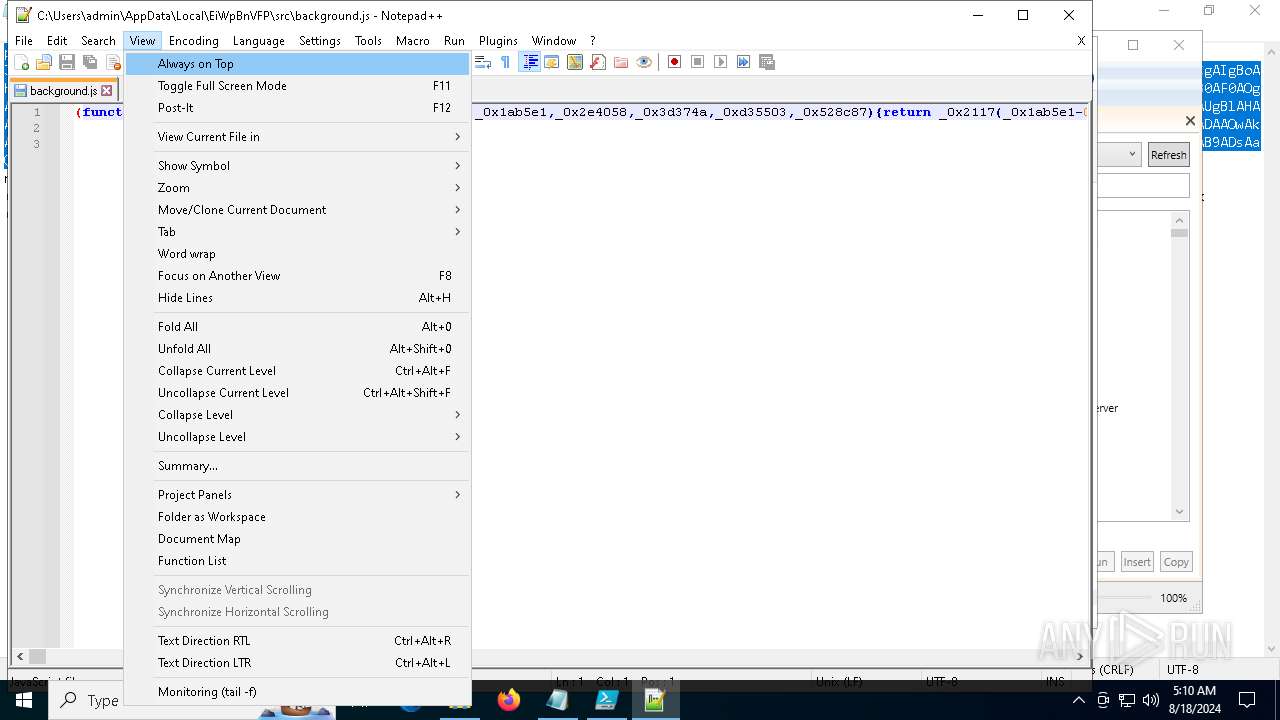Viewport: 1280px width, 720px height.
Task: Toggle Show All Characters pilcrow icon
Action: click(x=506, y=62)
